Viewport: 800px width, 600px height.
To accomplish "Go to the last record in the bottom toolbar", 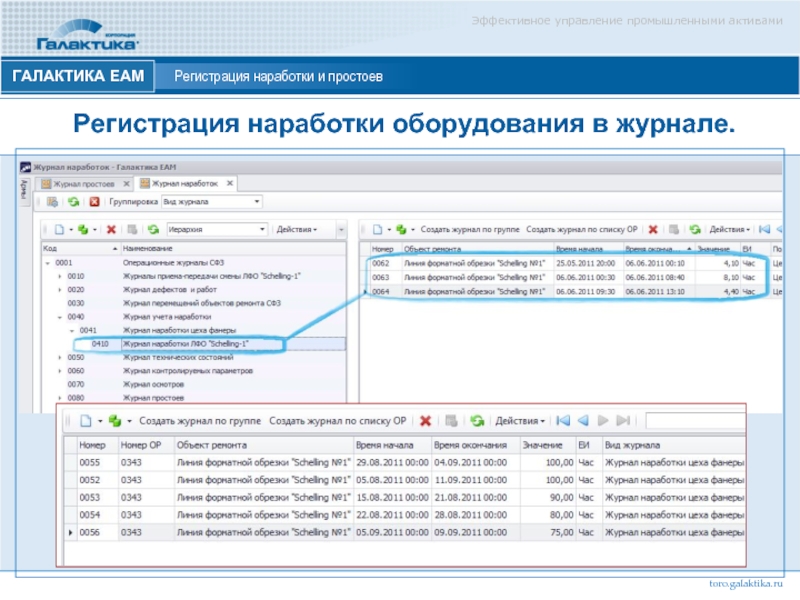I will click(x=624, y=421).
